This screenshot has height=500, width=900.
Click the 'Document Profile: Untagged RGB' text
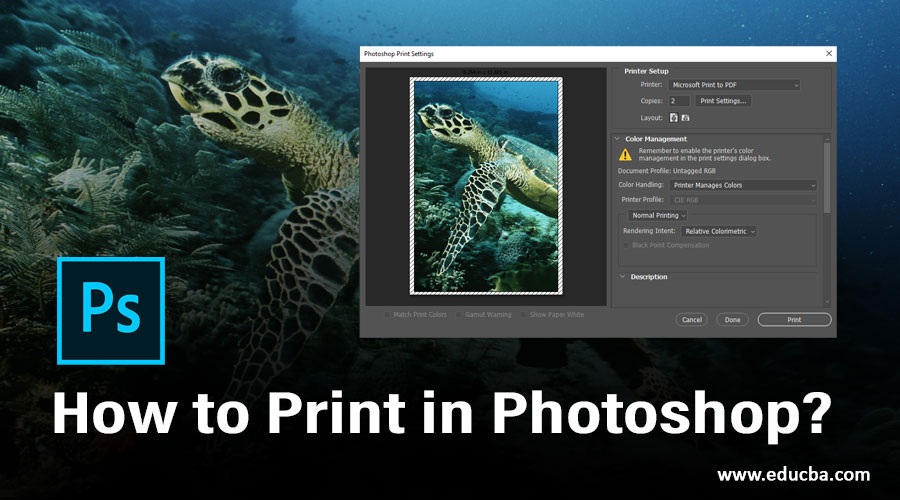point(667,171)
